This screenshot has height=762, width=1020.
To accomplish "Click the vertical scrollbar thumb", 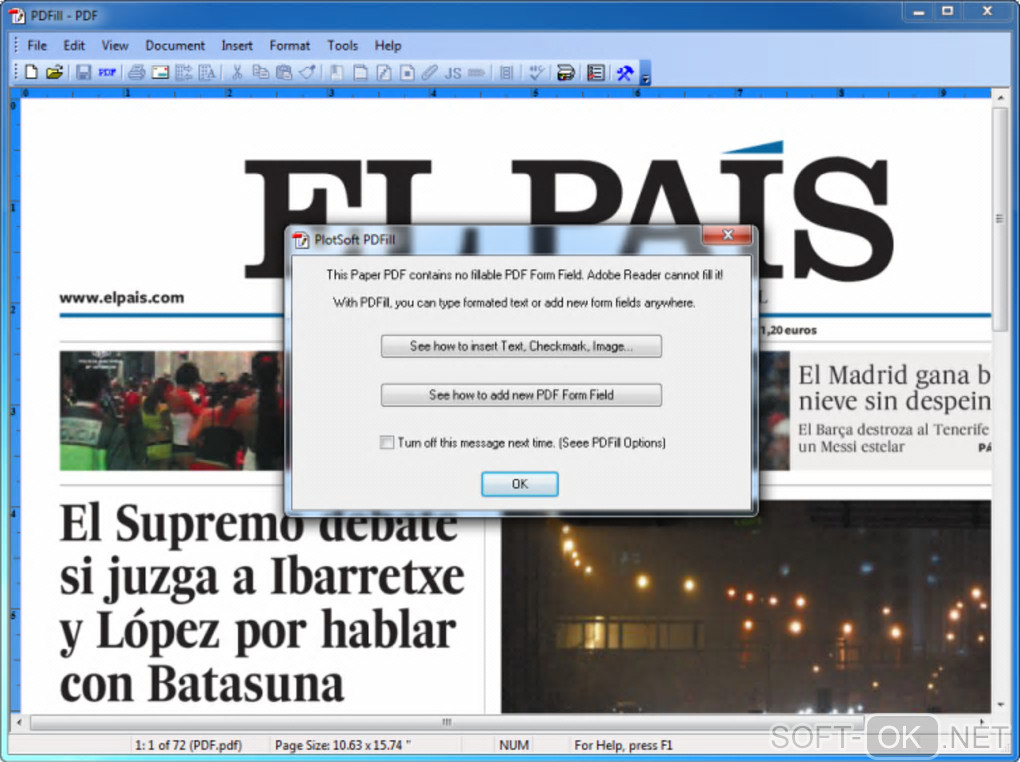I will coord(999,219).
